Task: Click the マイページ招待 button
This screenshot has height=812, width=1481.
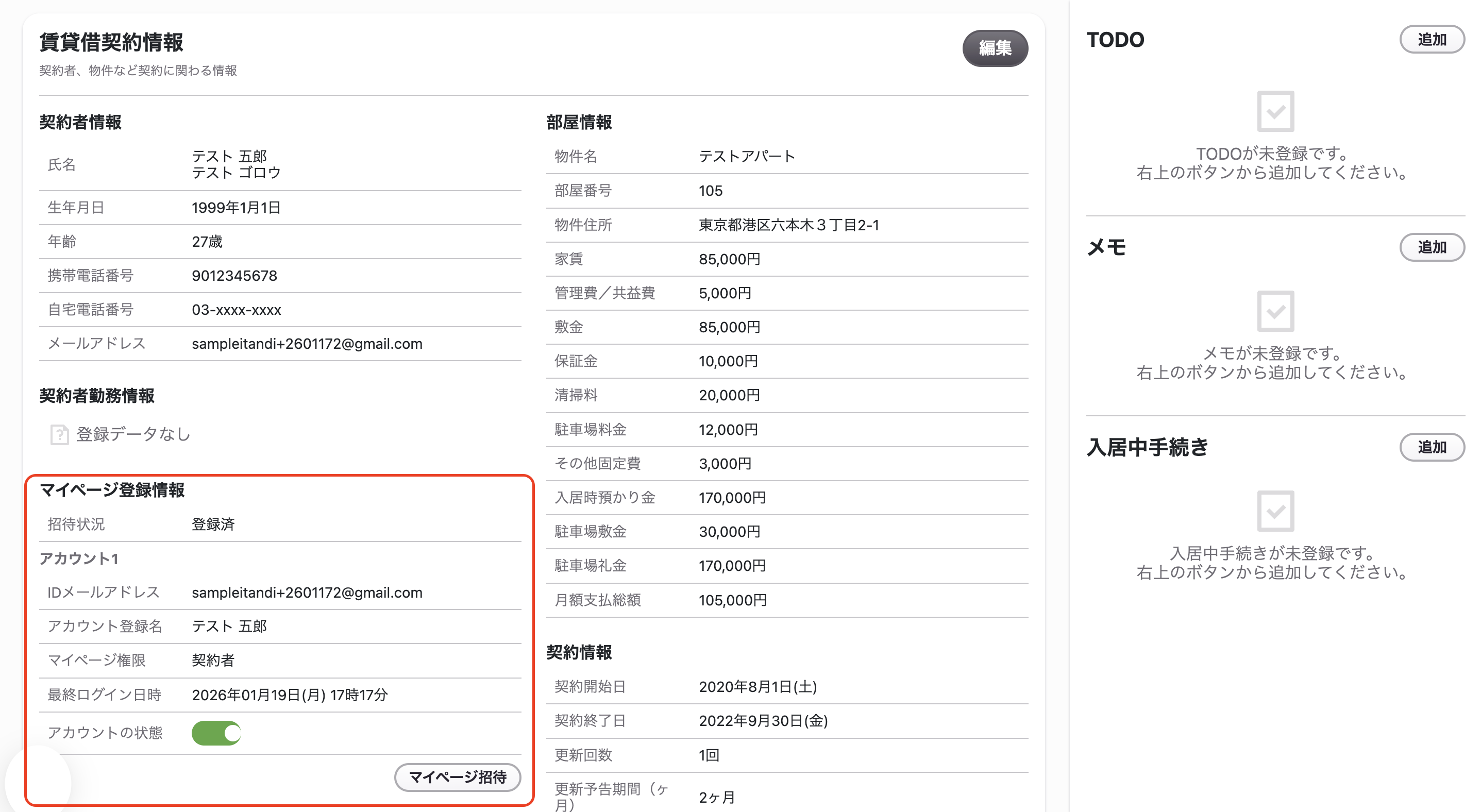Action: tap(458, 777)
